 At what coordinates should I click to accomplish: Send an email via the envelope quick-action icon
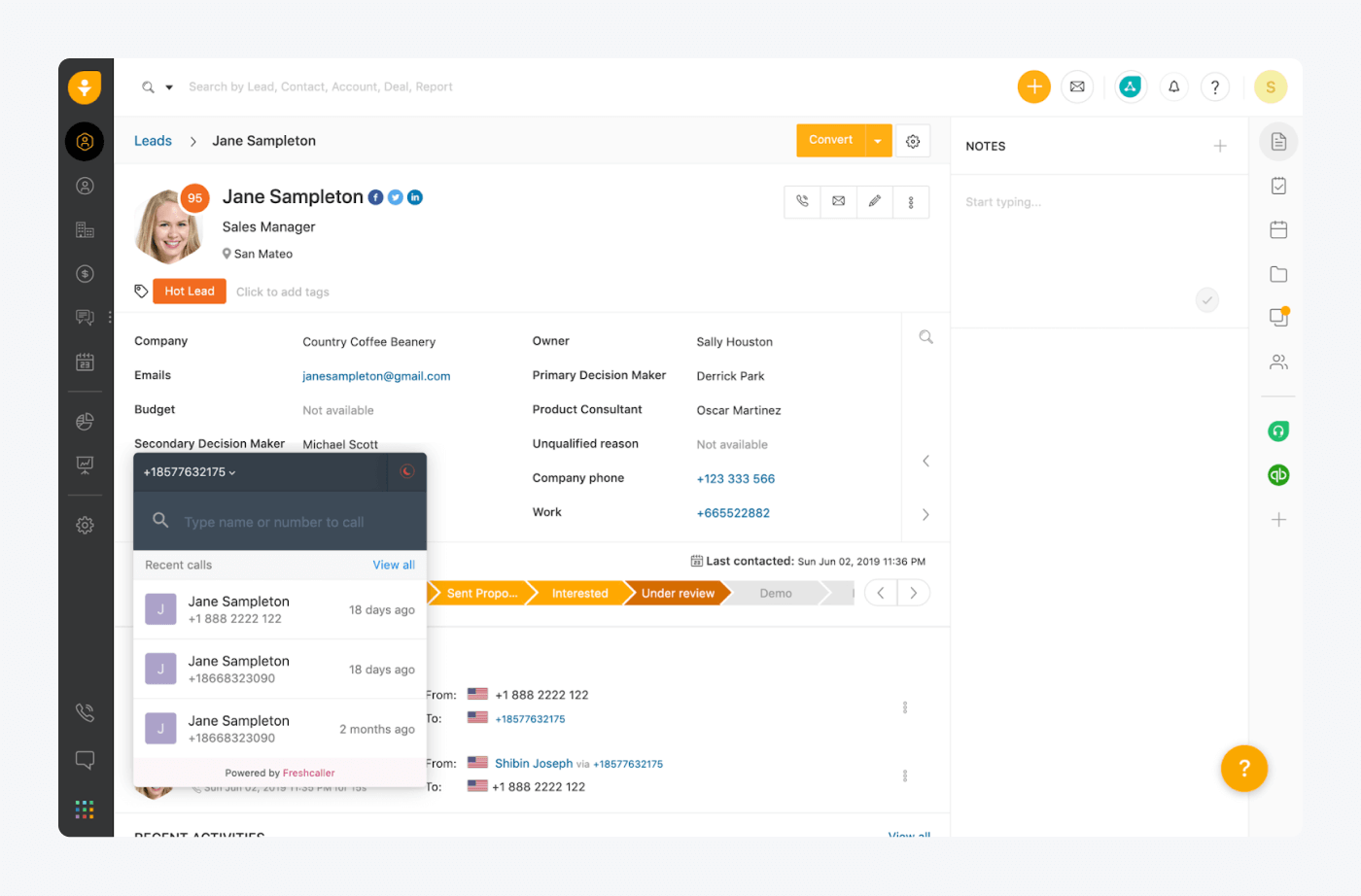click(838, 201)
